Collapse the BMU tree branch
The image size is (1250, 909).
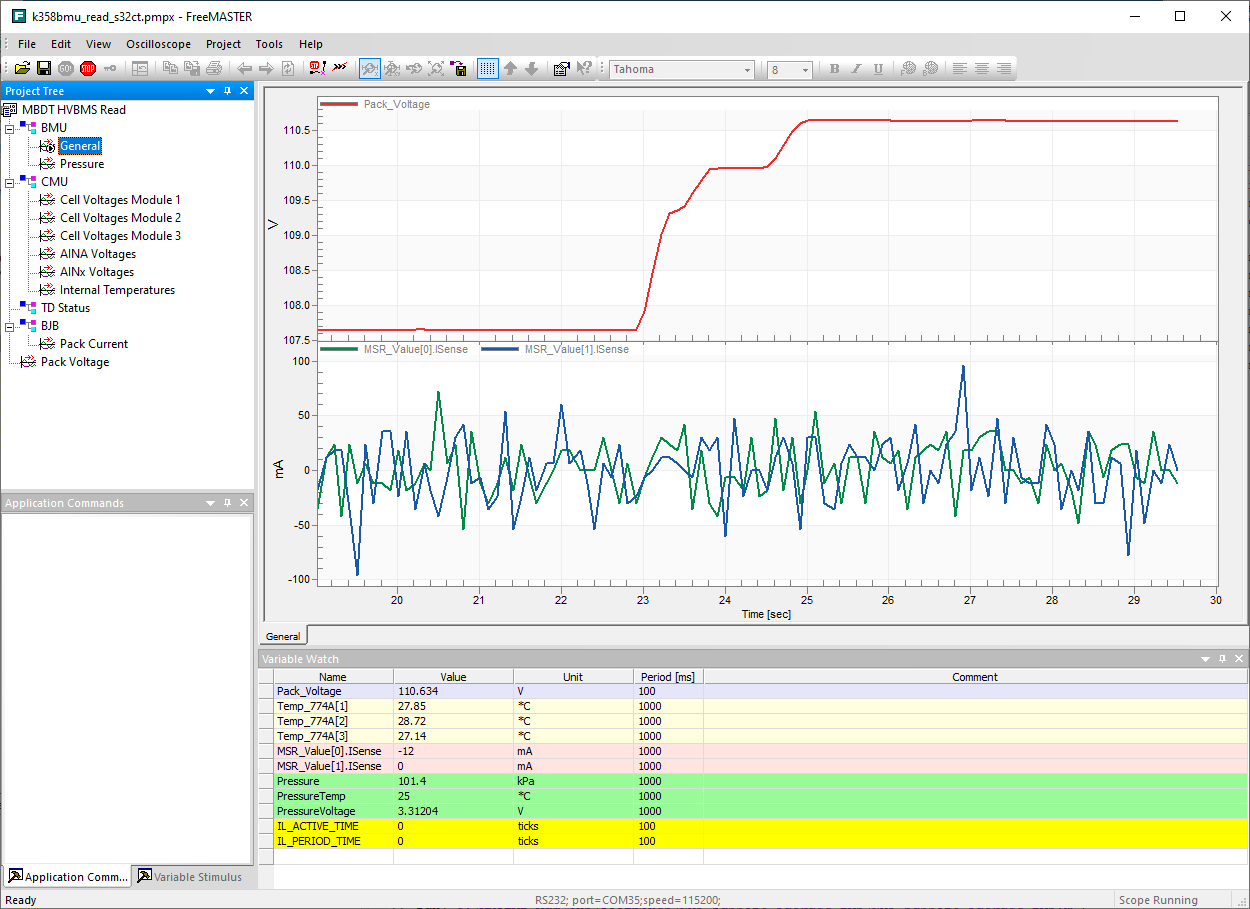click(x=8, y=127)
